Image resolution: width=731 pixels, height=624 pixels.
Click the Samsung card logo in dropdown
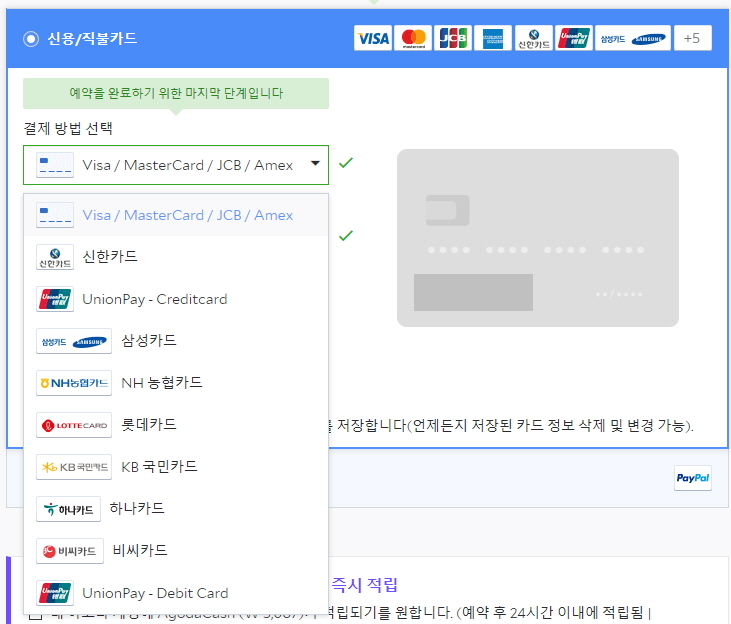(74, 341)
